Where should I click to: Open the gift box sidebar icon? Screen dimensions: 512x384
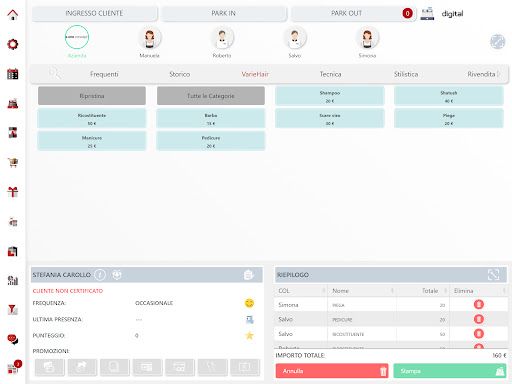(x=13, y=192)
